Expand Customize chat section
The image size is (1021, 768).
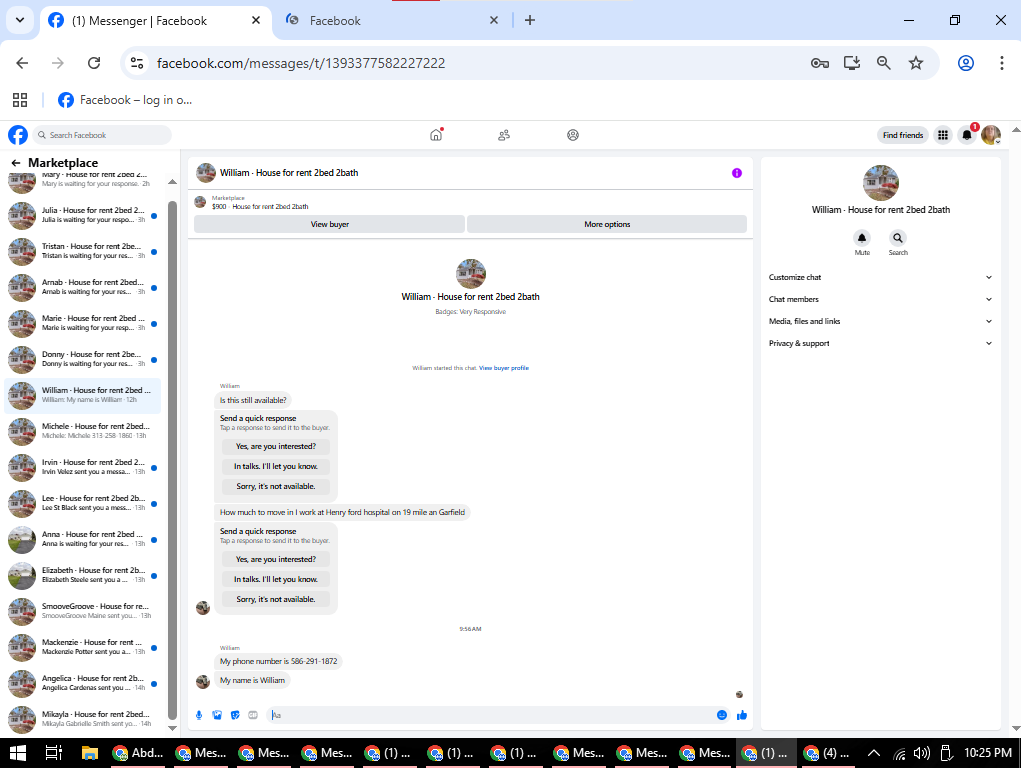pos(880,277)
